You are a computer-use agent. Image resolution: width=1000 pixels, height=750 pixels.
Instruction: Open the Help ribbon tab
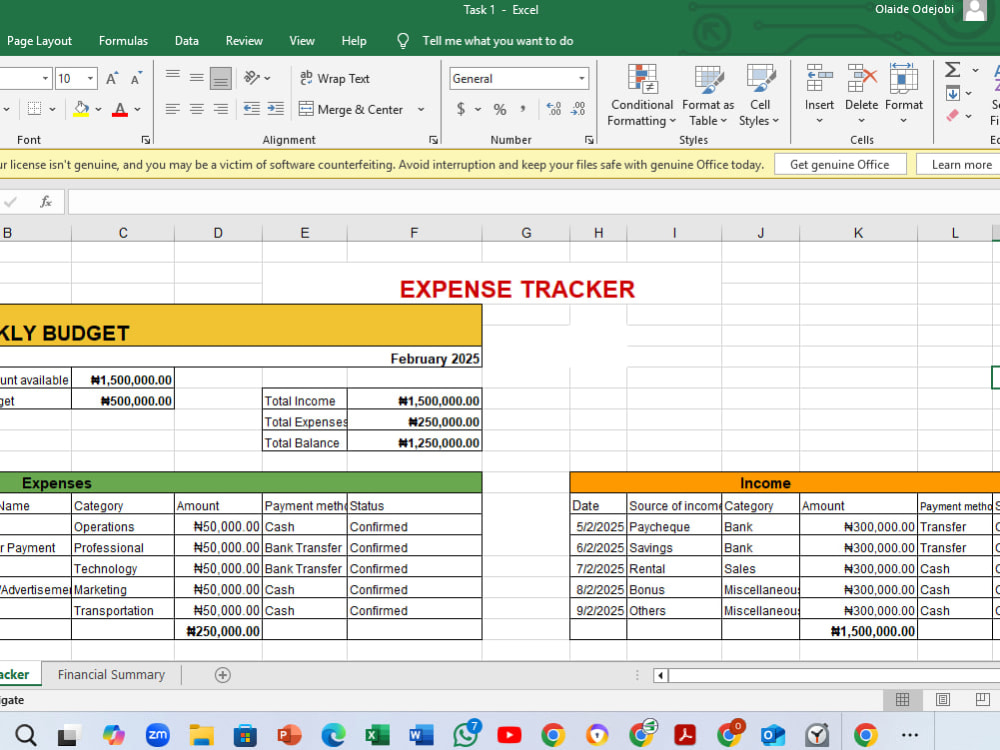coord(353,41)
